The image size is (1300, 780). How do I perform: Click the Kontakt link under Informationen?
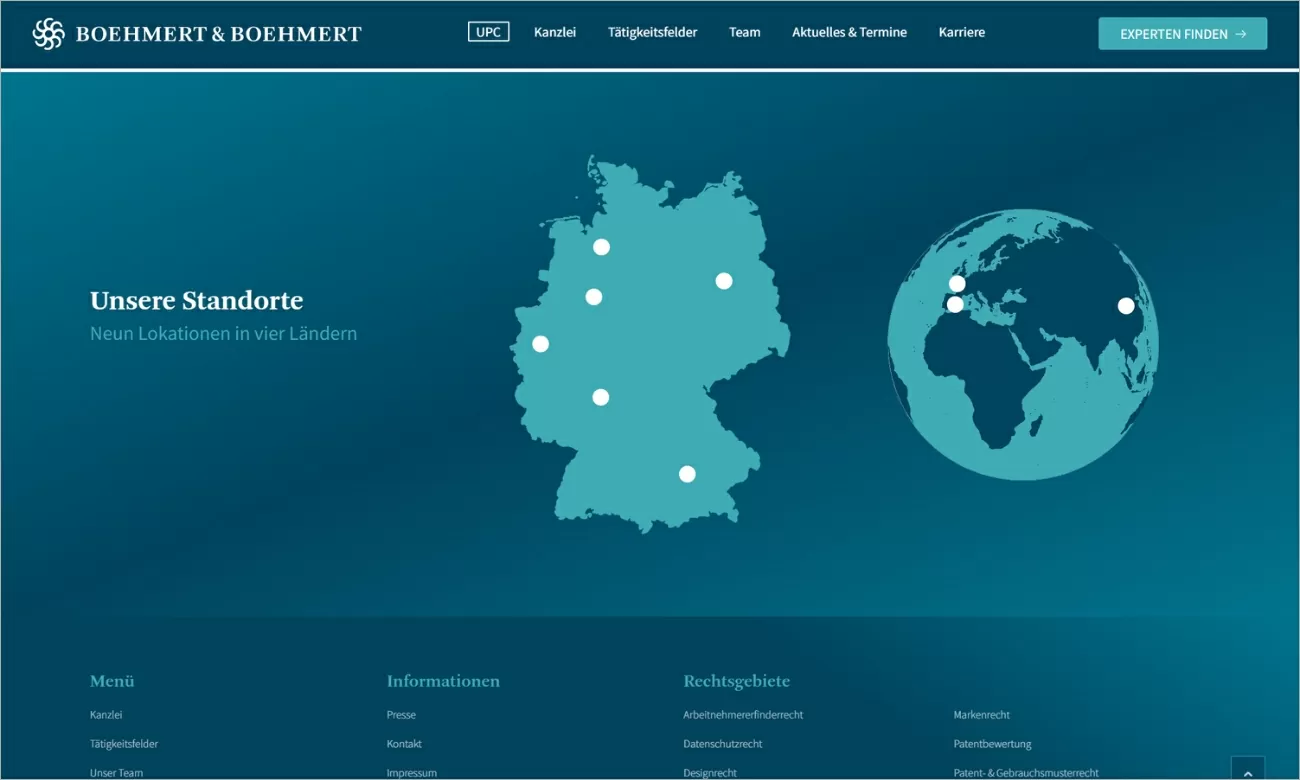pyautogui.click(x=404, y=743)
